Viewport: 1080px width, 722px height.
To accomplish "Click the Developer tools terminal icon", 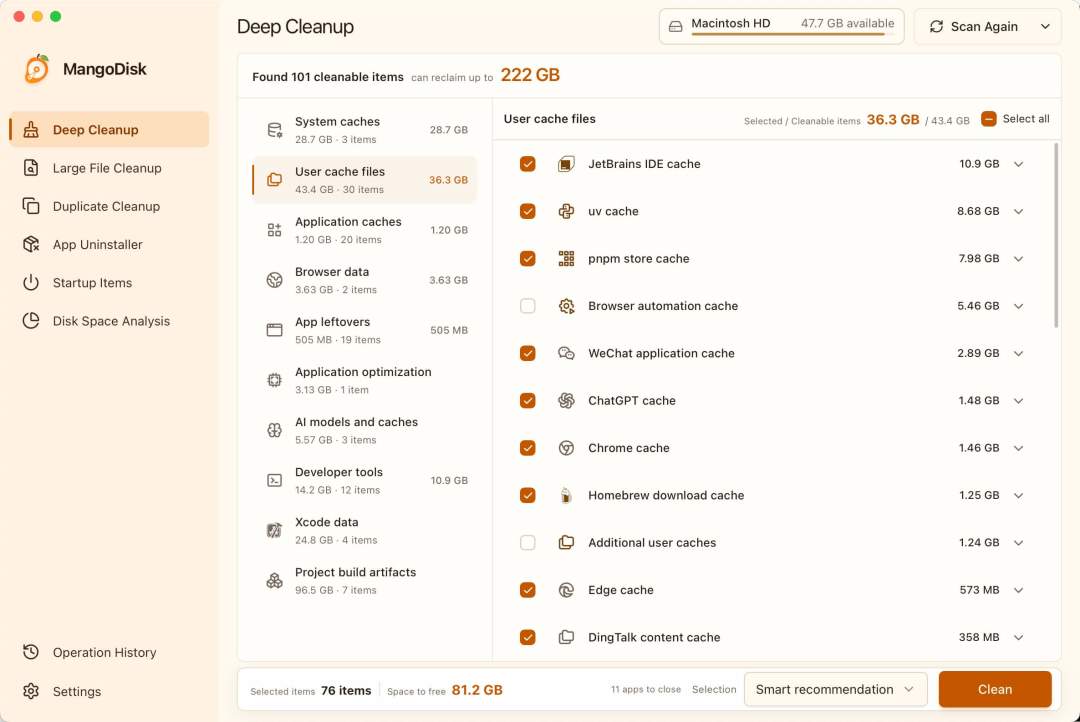I will click(x=274, y=480).
